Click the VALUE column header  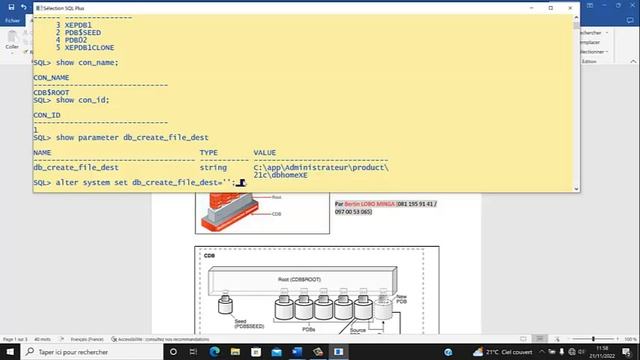click(264, 153)
